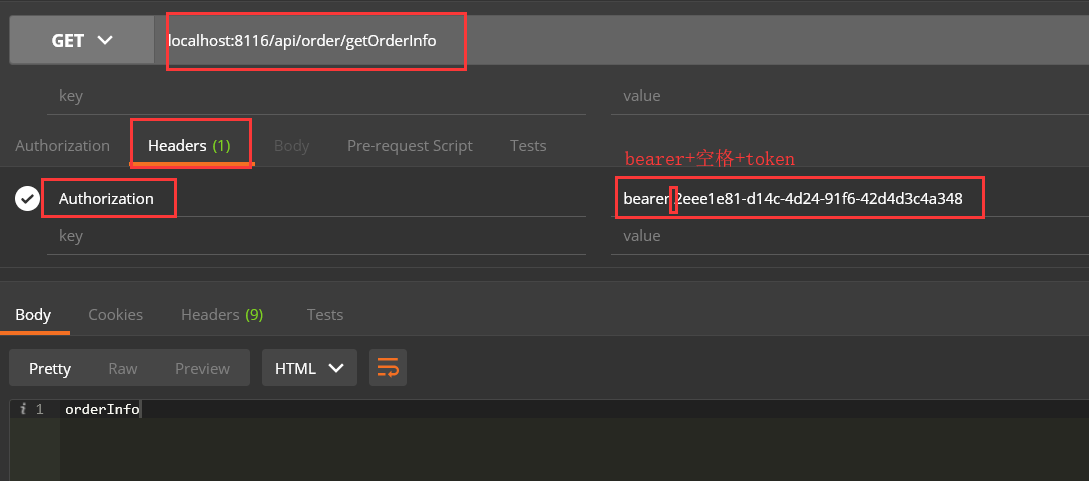1089x481 pixels.
Task: Switch to Preview response view
Action: 202,368
